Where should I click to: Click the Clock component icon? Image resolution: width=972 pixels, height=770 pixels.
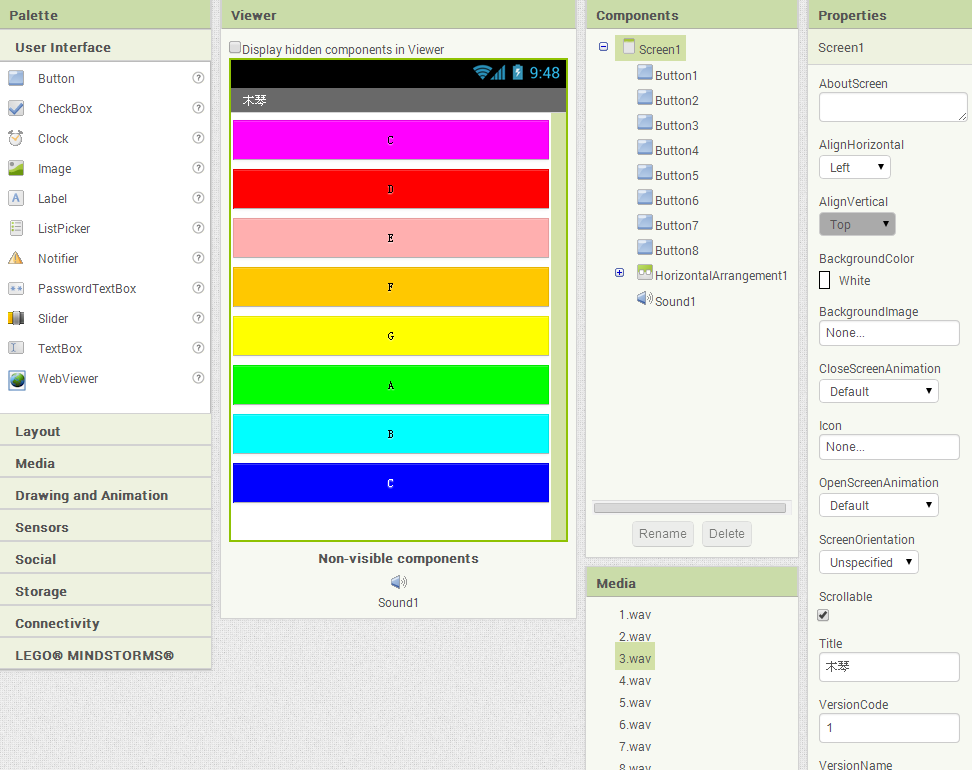point(16,138)
